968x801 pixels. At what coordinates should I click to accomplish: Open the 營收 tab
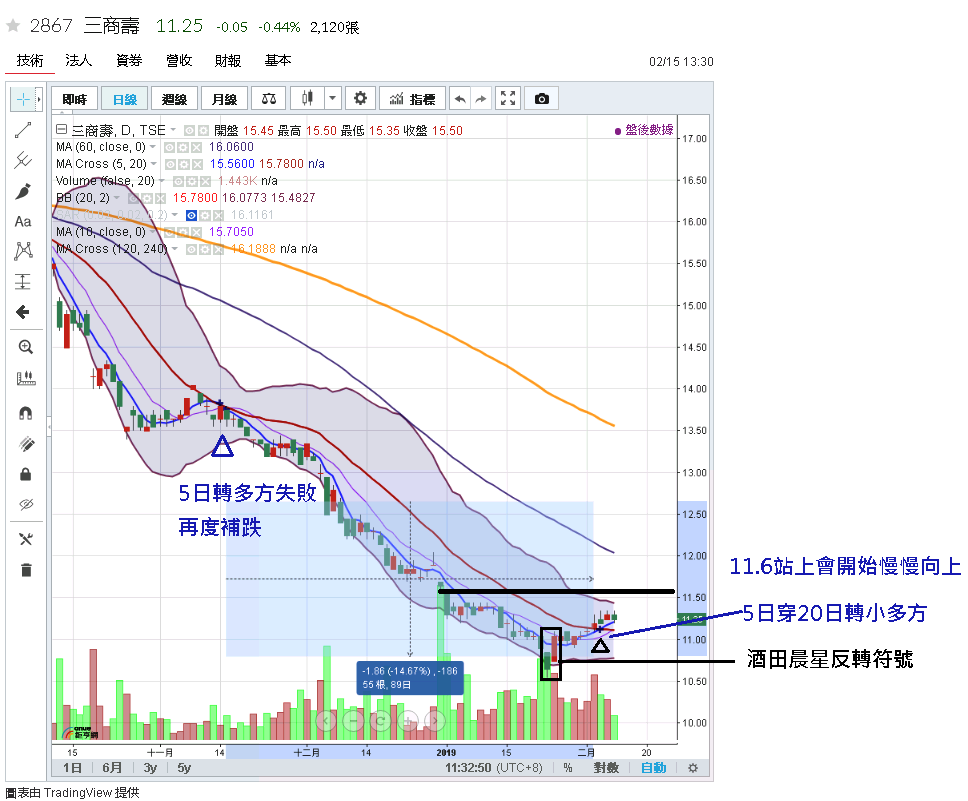click(179, 61)
